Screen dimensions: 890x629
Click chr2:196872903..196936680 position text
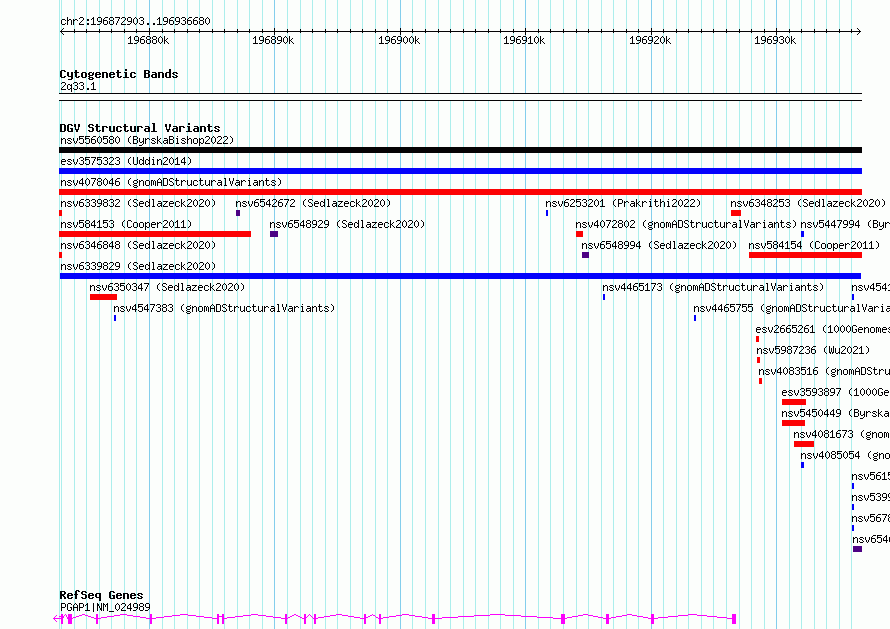[x=135, y=21]
